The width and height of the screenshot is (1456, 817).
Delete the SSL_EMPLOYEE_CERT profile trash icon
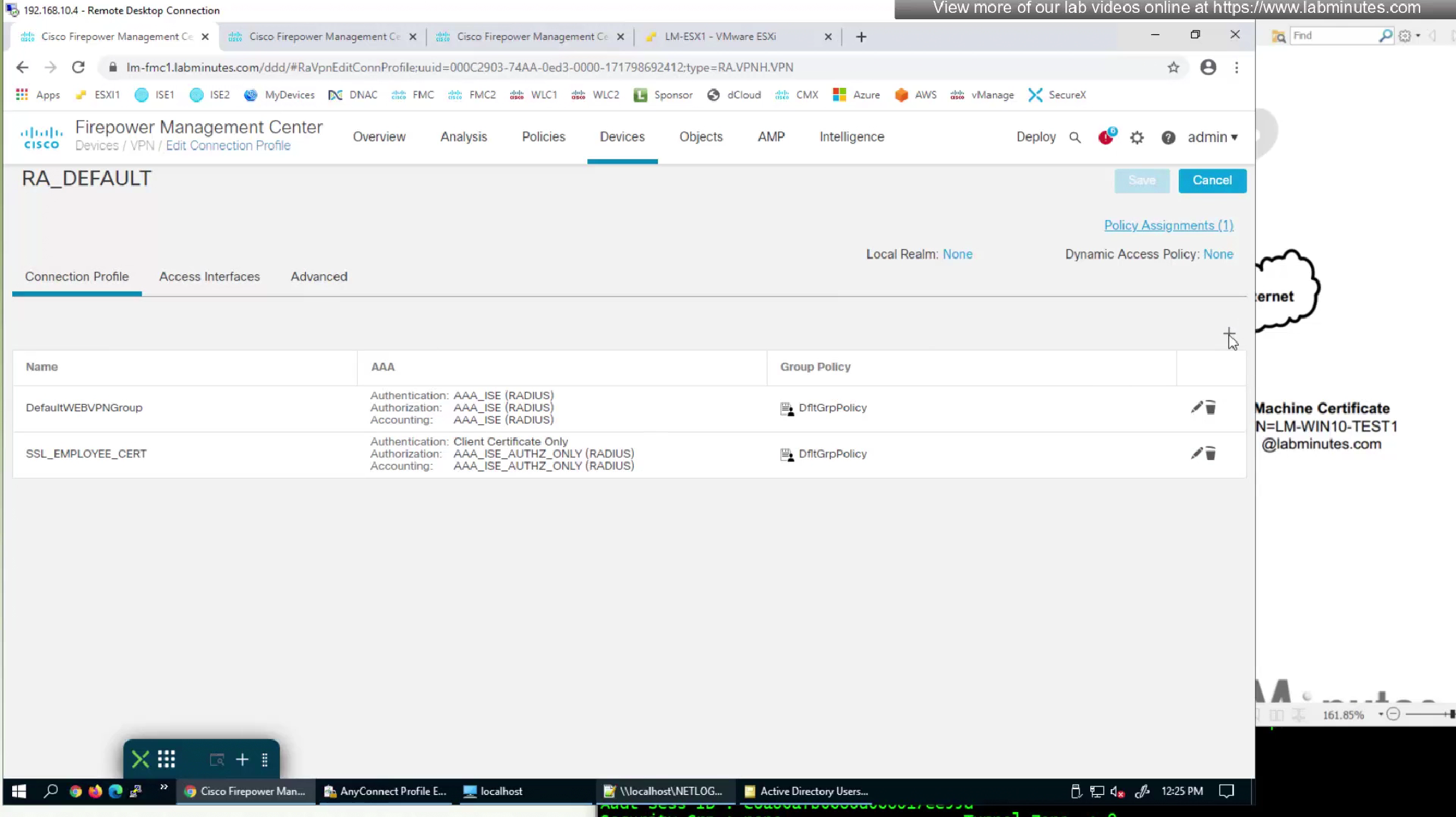tap(1211, 454)
